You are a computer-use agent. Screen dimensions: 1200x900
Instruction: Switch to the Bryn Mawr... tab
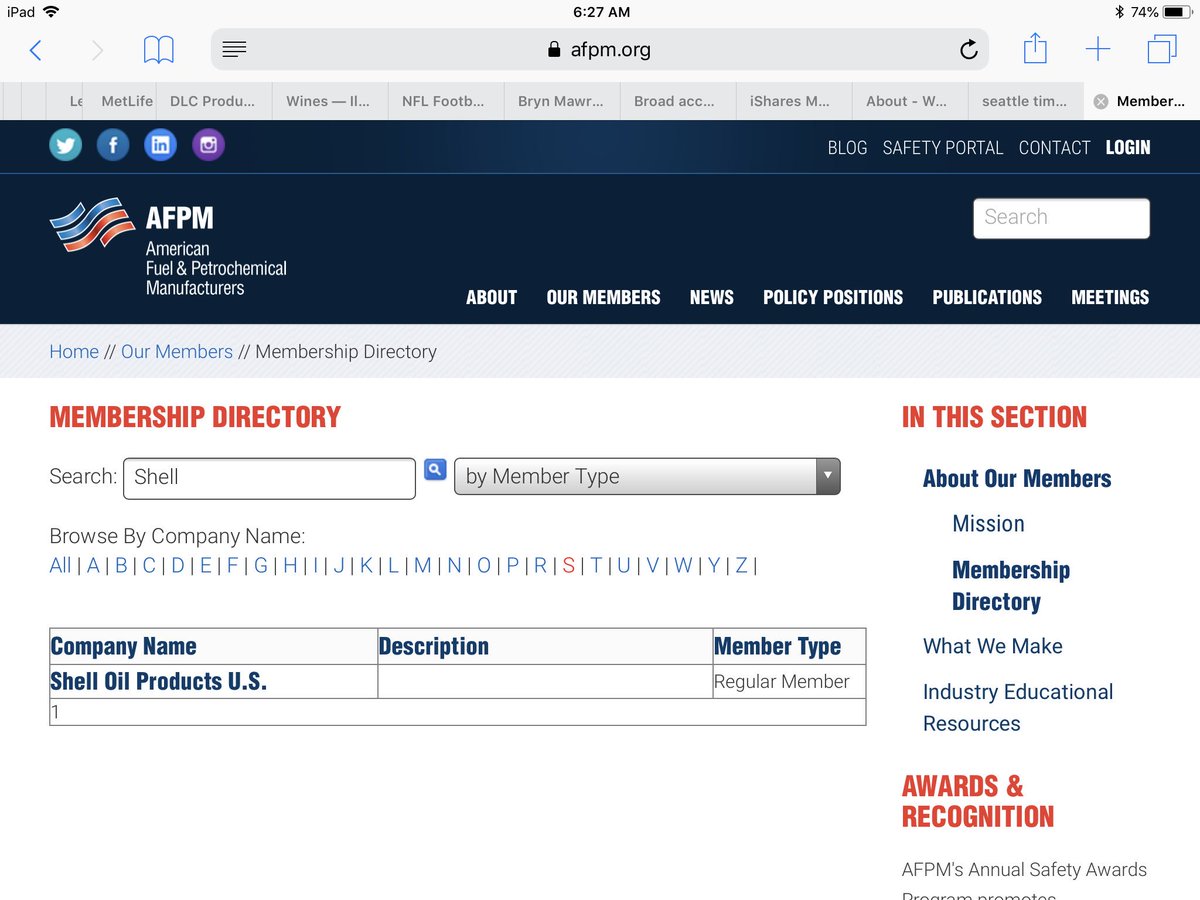[560, 101]
